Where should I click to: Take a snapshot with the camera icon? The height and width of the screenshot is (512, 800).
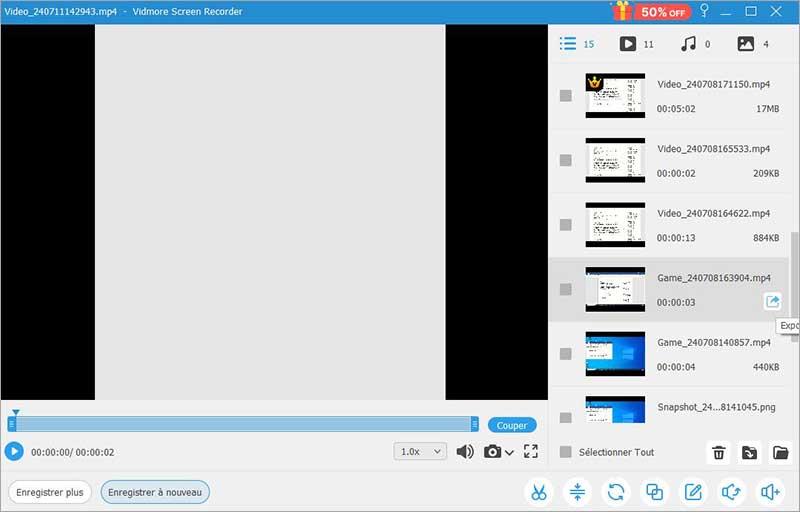click(x=492, y=451)
